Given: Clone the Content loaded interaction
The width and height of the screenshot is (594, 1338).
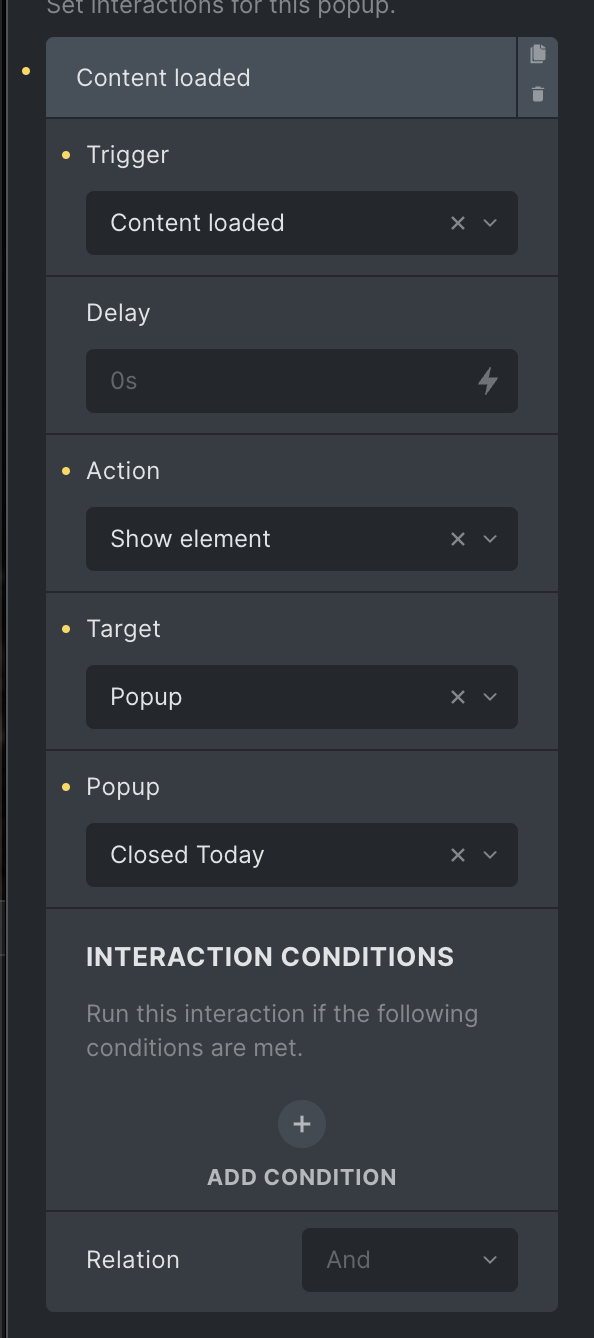Looking at the screenshot, I should click(x=538, y=54).
